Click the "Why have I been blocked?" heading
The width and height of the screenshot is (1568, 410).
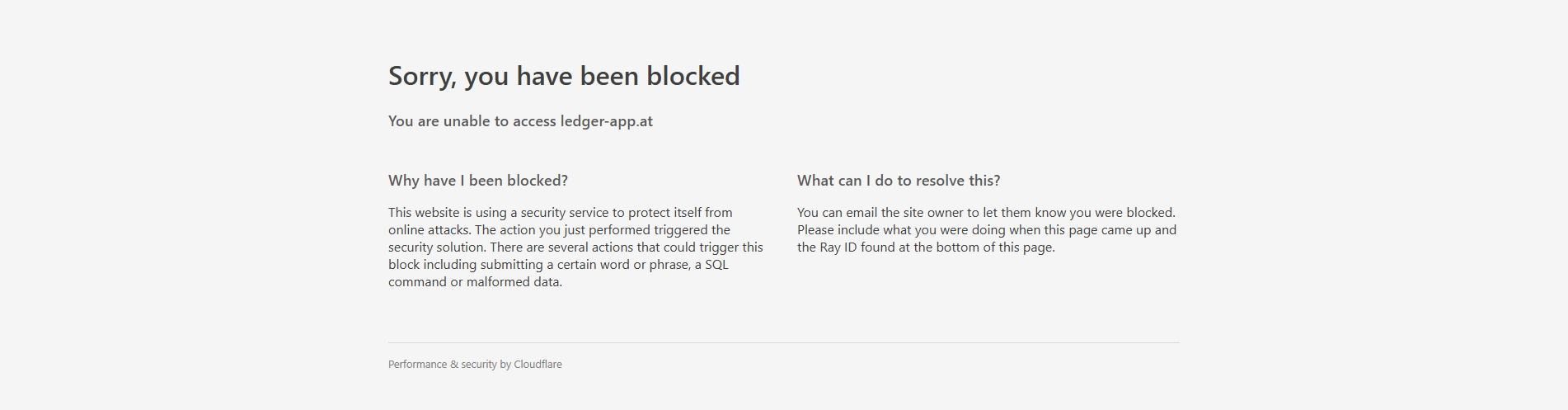click(x=478, y=181)
